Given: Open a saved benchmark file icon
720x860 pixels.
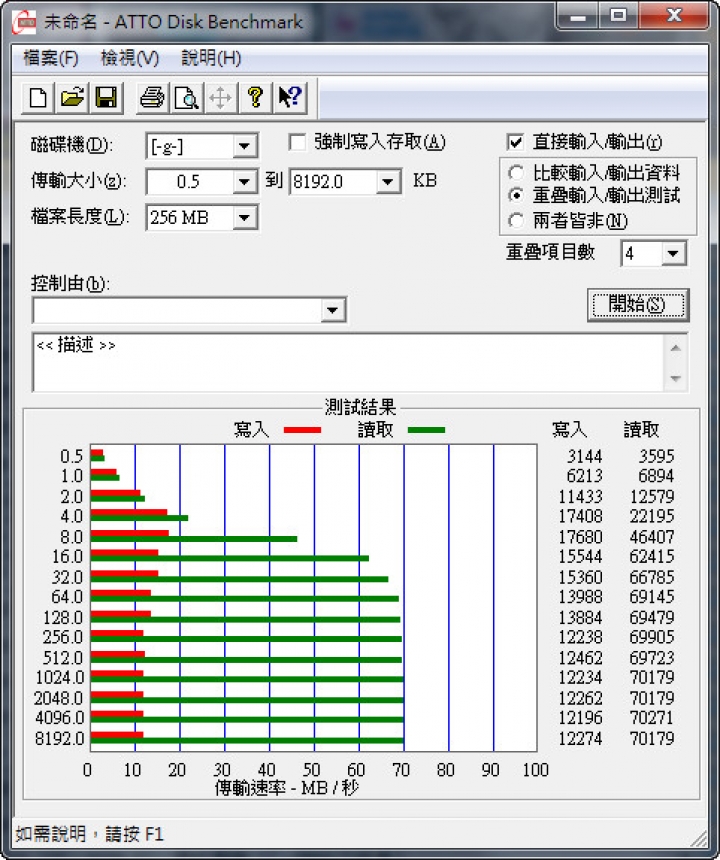Looking at the screenshot, I should pos(72,98).
